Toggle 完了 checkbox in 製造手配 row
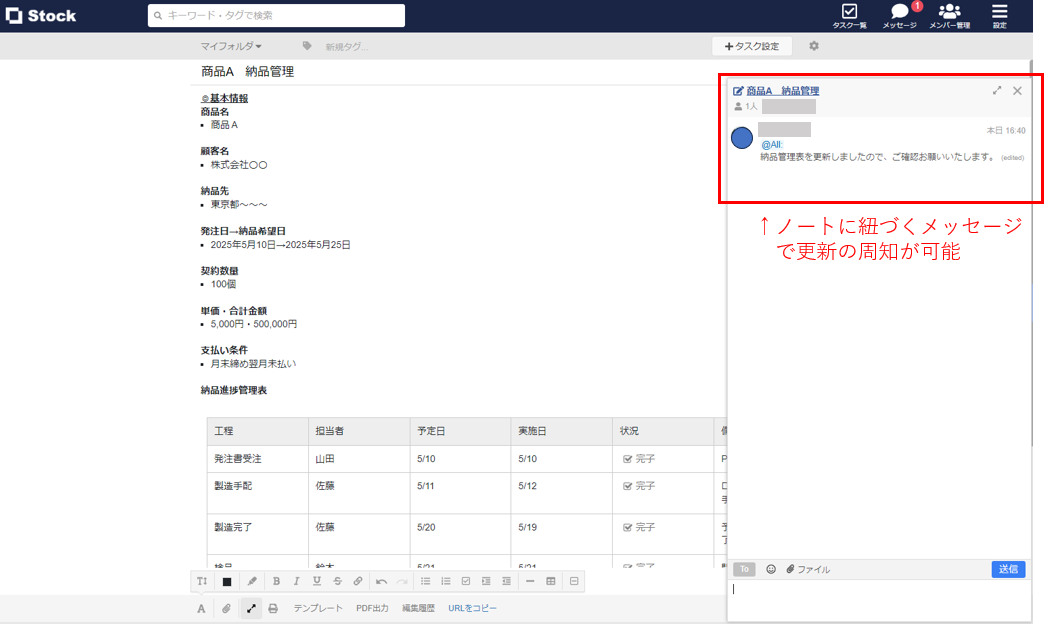The image size is (1047, 624). tap(628, 487)
